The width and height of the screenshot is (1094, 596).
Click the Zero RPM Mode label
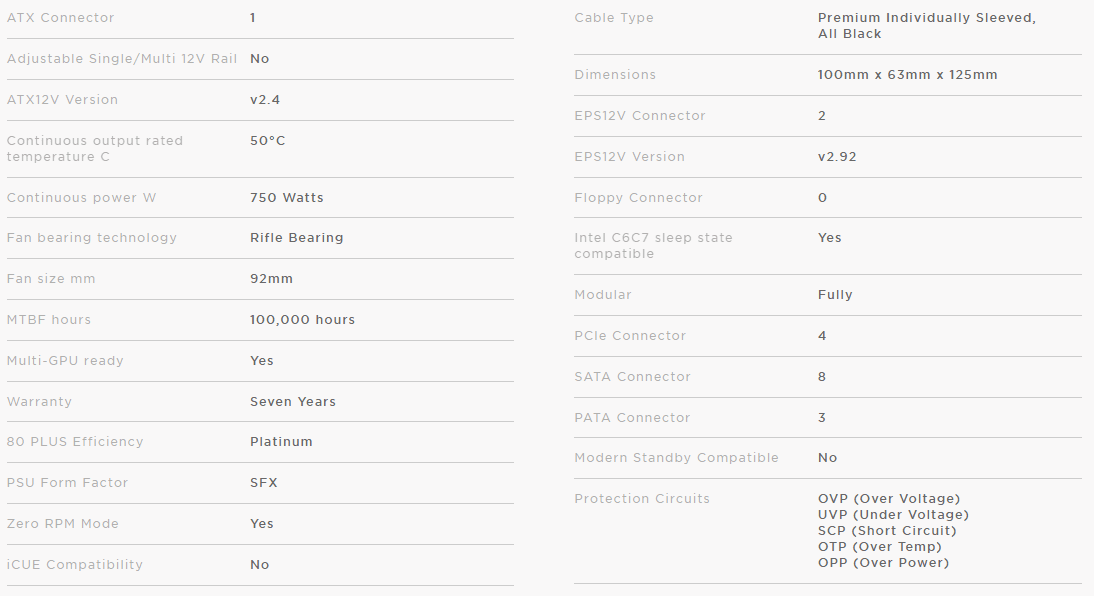pyautogui.click(x=63, y=523)
